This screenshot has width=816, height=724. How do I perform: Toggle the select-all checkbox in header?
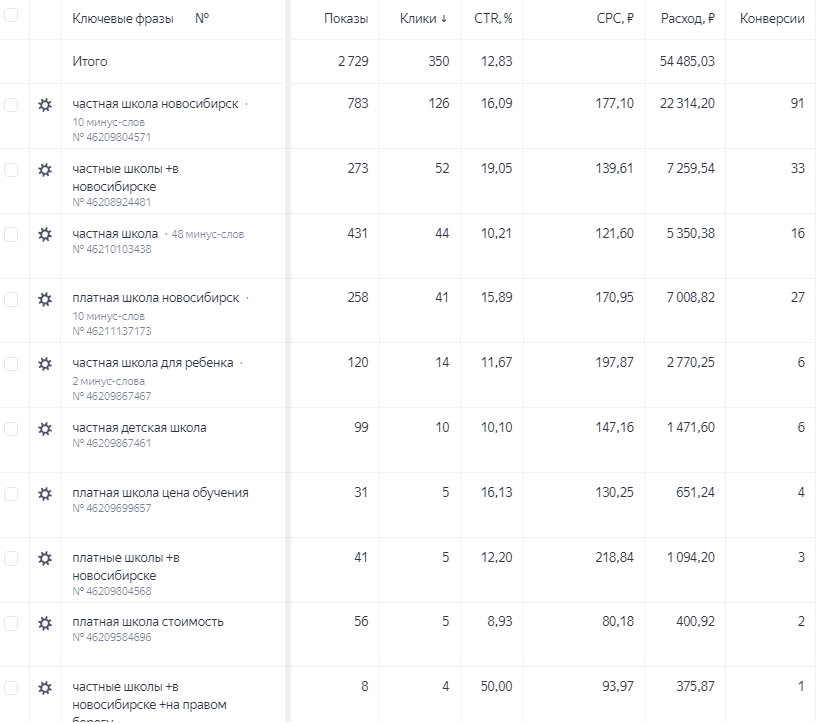coord(11,15)
